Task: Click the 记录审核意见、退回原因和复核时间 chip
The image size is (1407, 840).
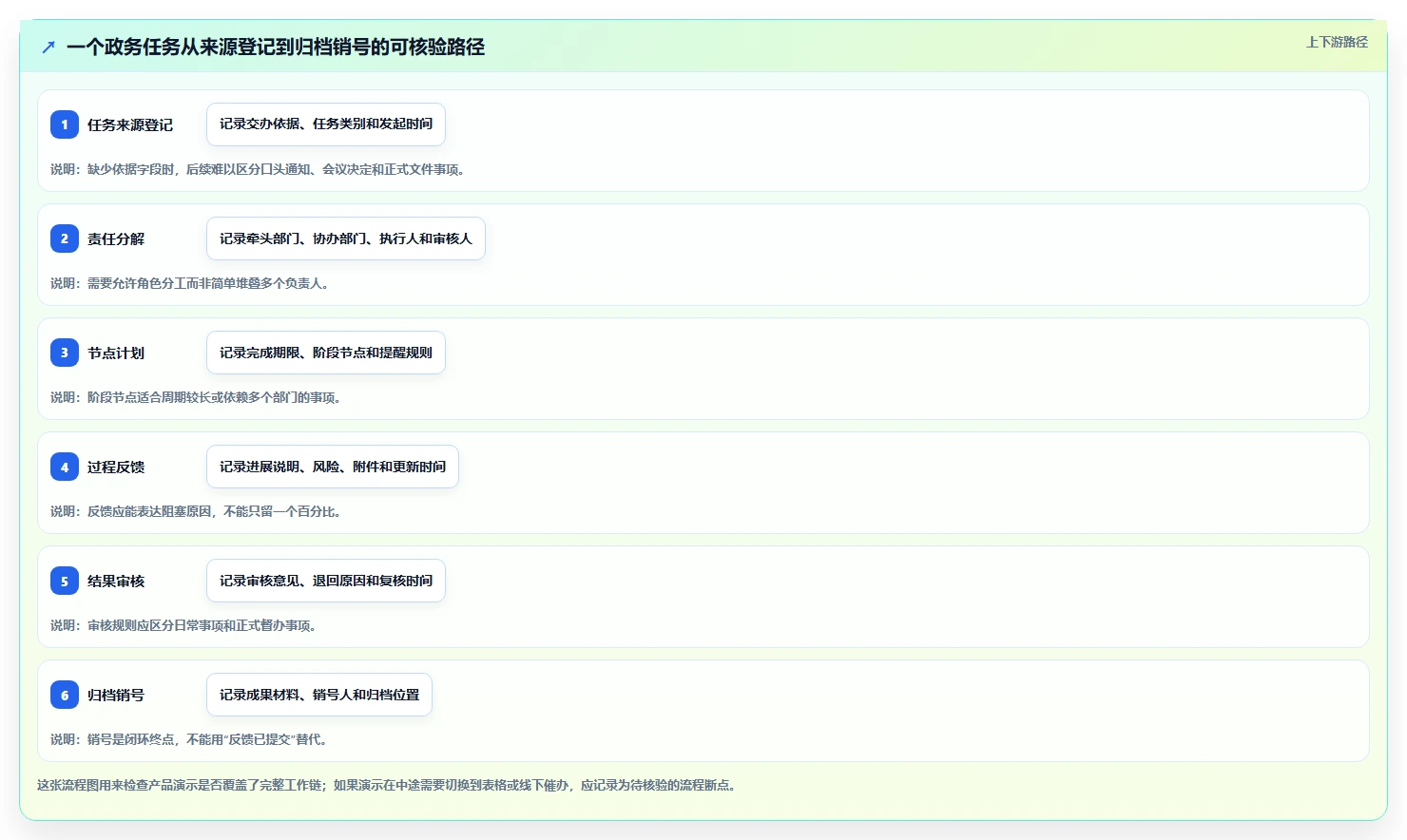Action: 326,581
